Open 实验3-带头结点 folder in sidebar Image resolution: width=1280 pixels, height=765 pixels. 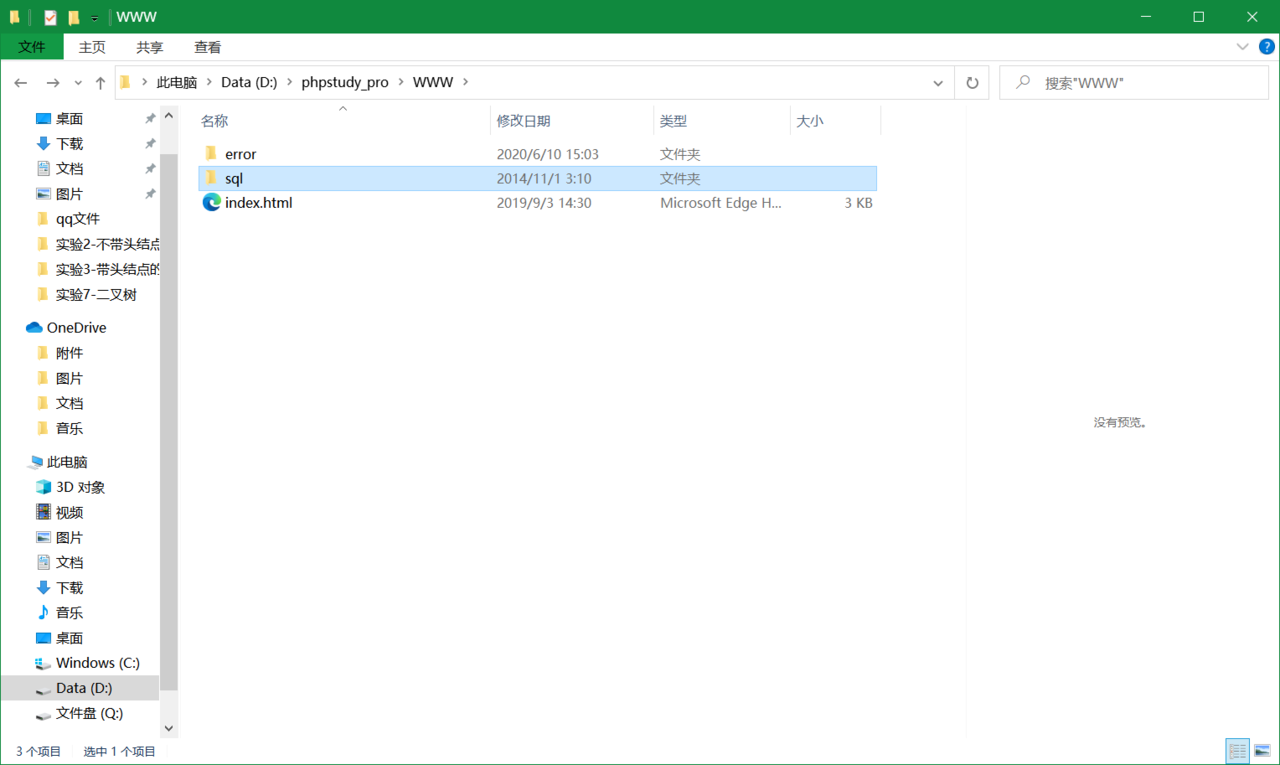[107, 269]
